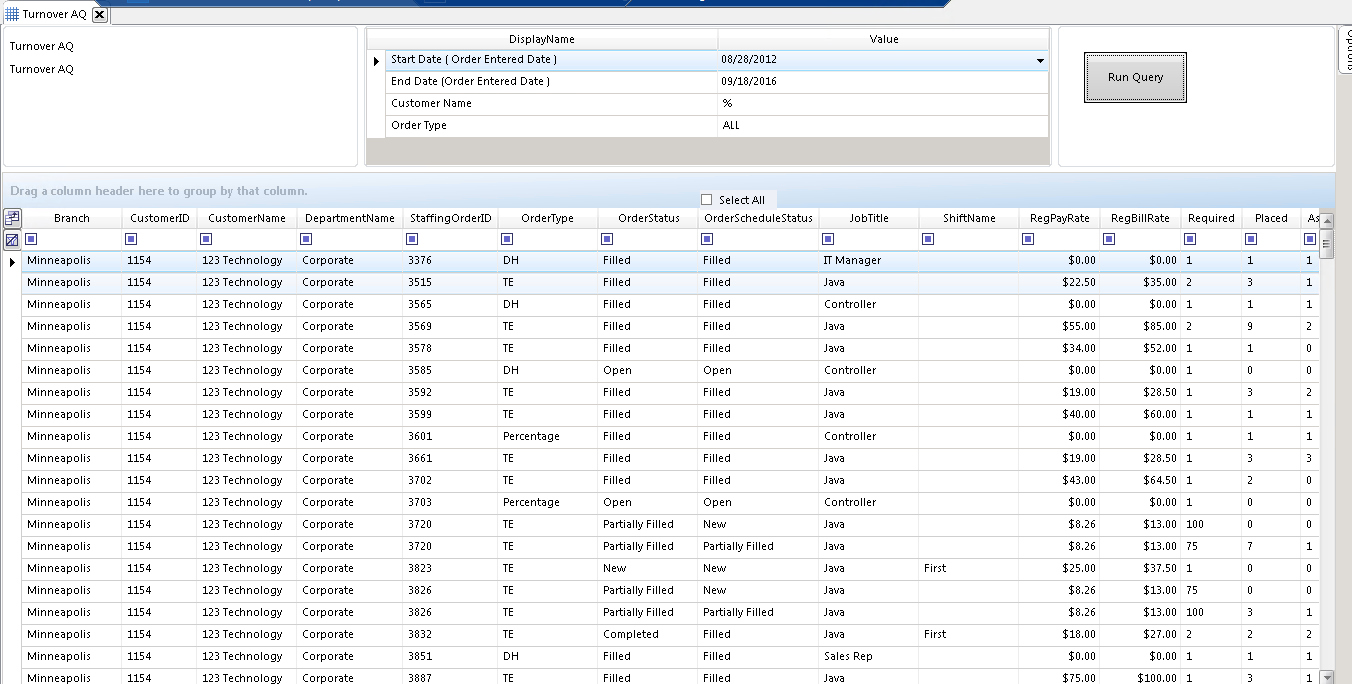1352x684 pixels.
Task: Click the clear-filters icon left of the filter row
Action: coord(12,240)
